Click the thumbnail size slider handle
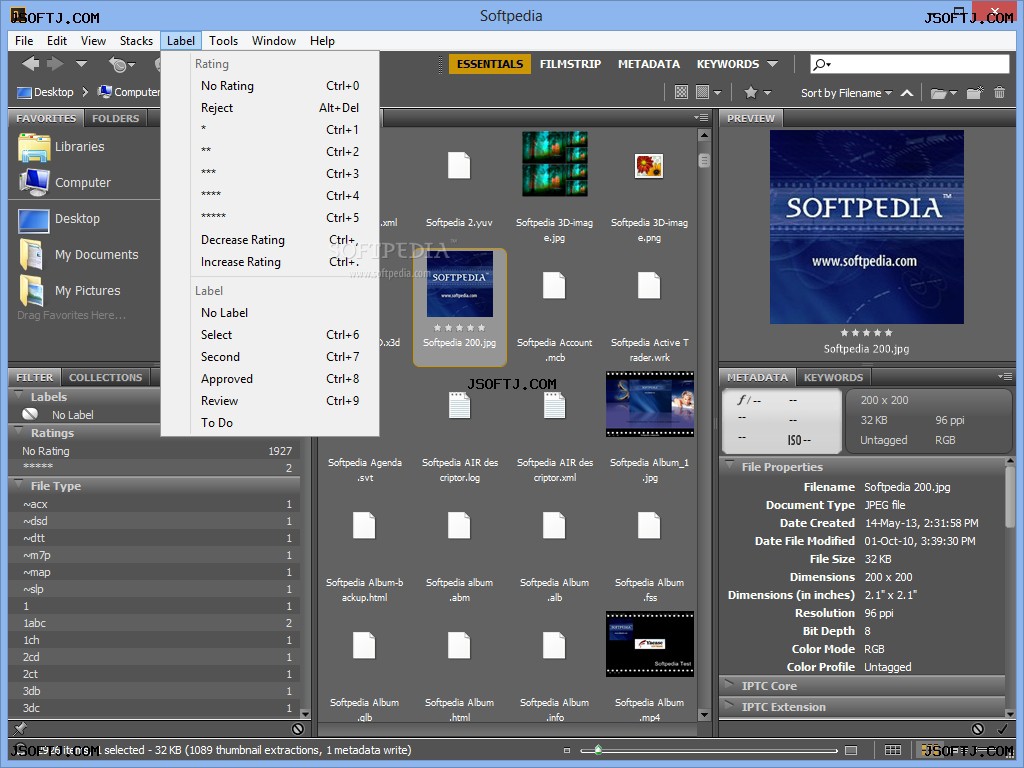The width and height of the screenshot is (1024, 768). tap(598, 750)
